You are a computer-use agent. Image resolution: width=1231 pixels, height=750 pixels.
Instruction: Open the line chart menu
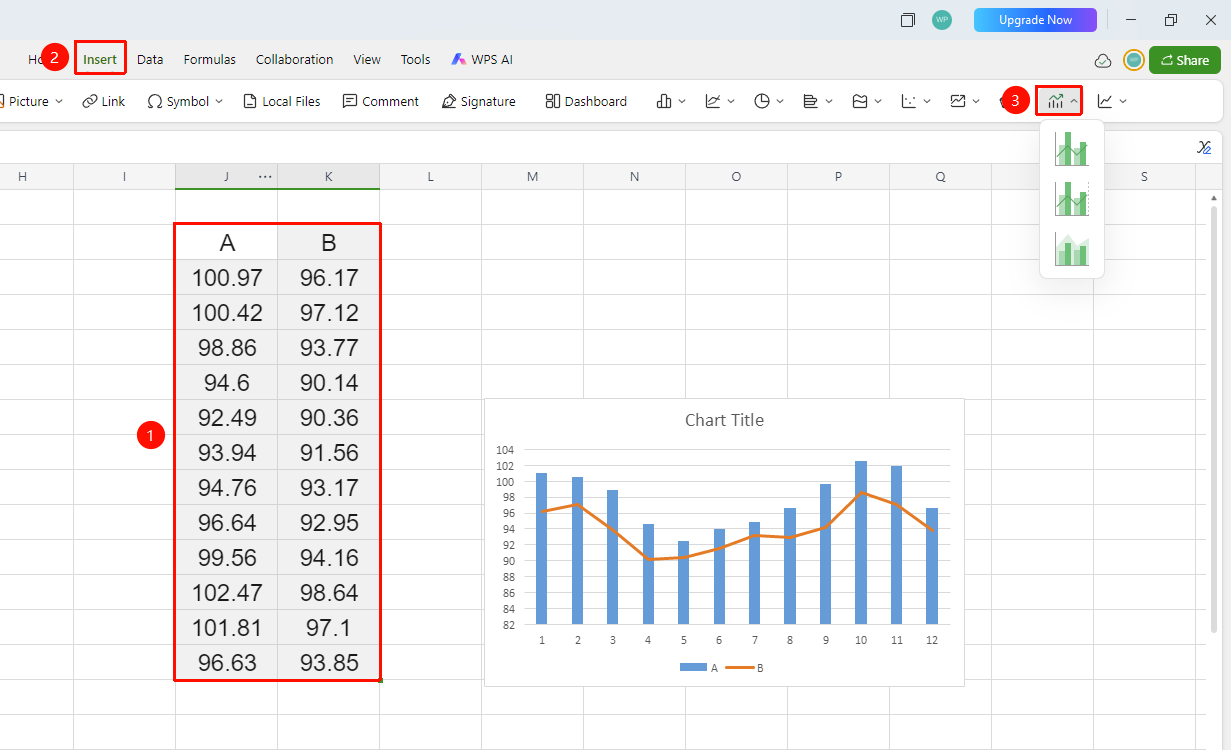[720, 101]
